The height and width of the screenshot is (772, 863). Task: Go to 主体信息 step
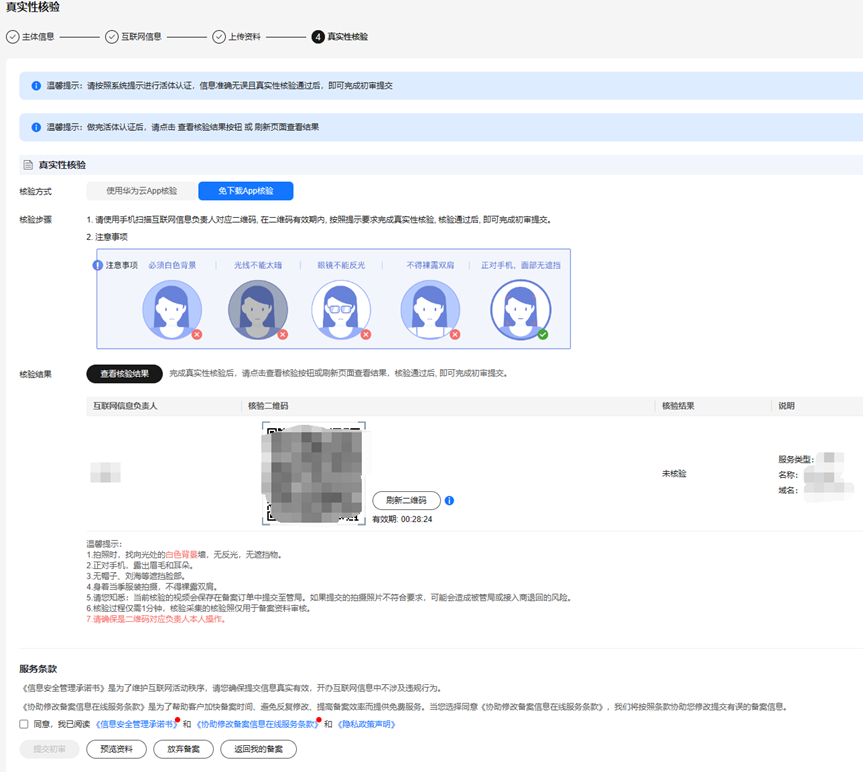(38, 37)
